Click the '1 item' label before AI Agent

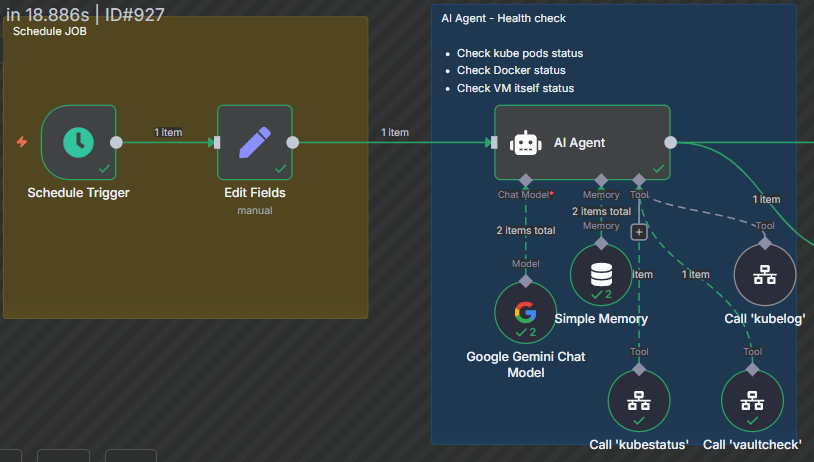coord(394,132)
